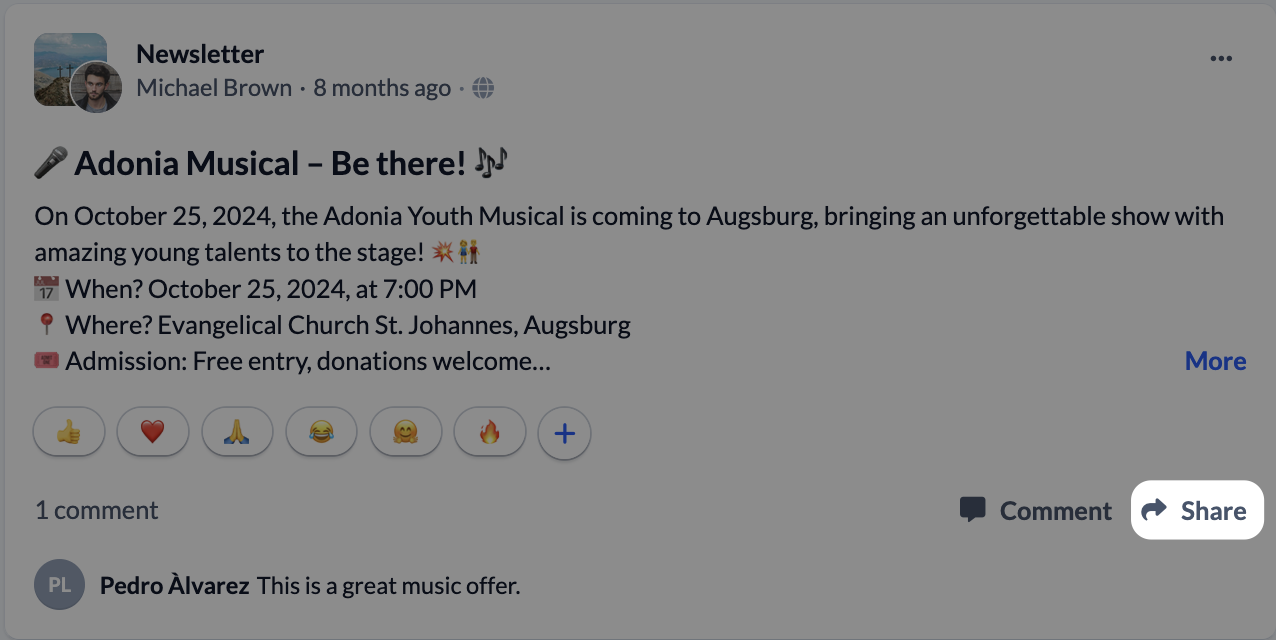The image size is (1276, 640).
Task: Add another reaction with the plus button
Action: pos(565,433)
